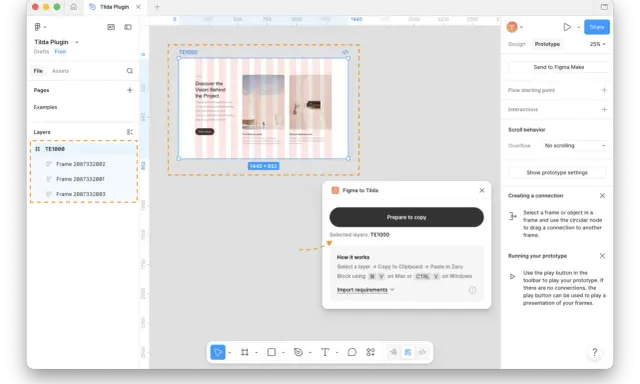Image resolution: width=640 pixels, height=384 pixels.
Task: Open Tilda Plugin file name dropdown
Action: click(x=77, y=42)
